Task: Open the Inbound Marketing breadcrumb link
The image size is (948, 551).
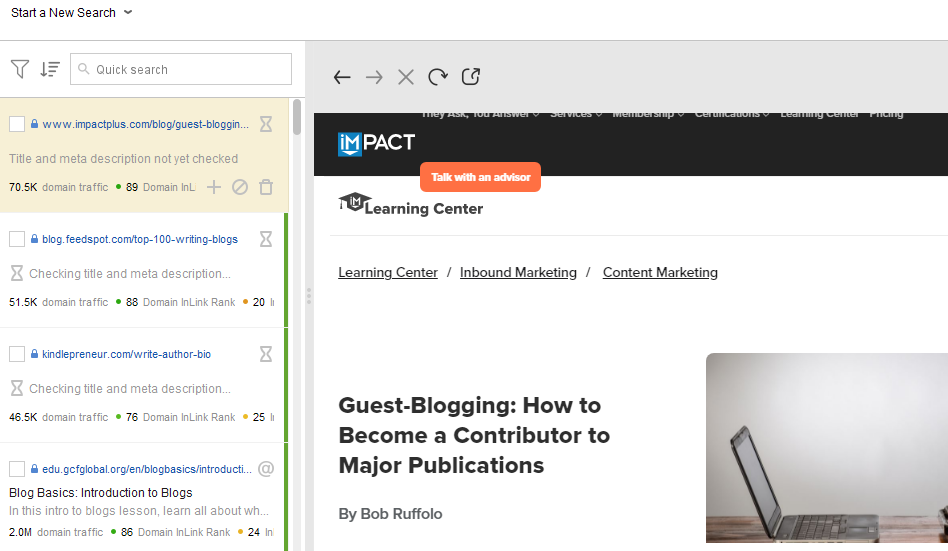Action: (518, 273)
